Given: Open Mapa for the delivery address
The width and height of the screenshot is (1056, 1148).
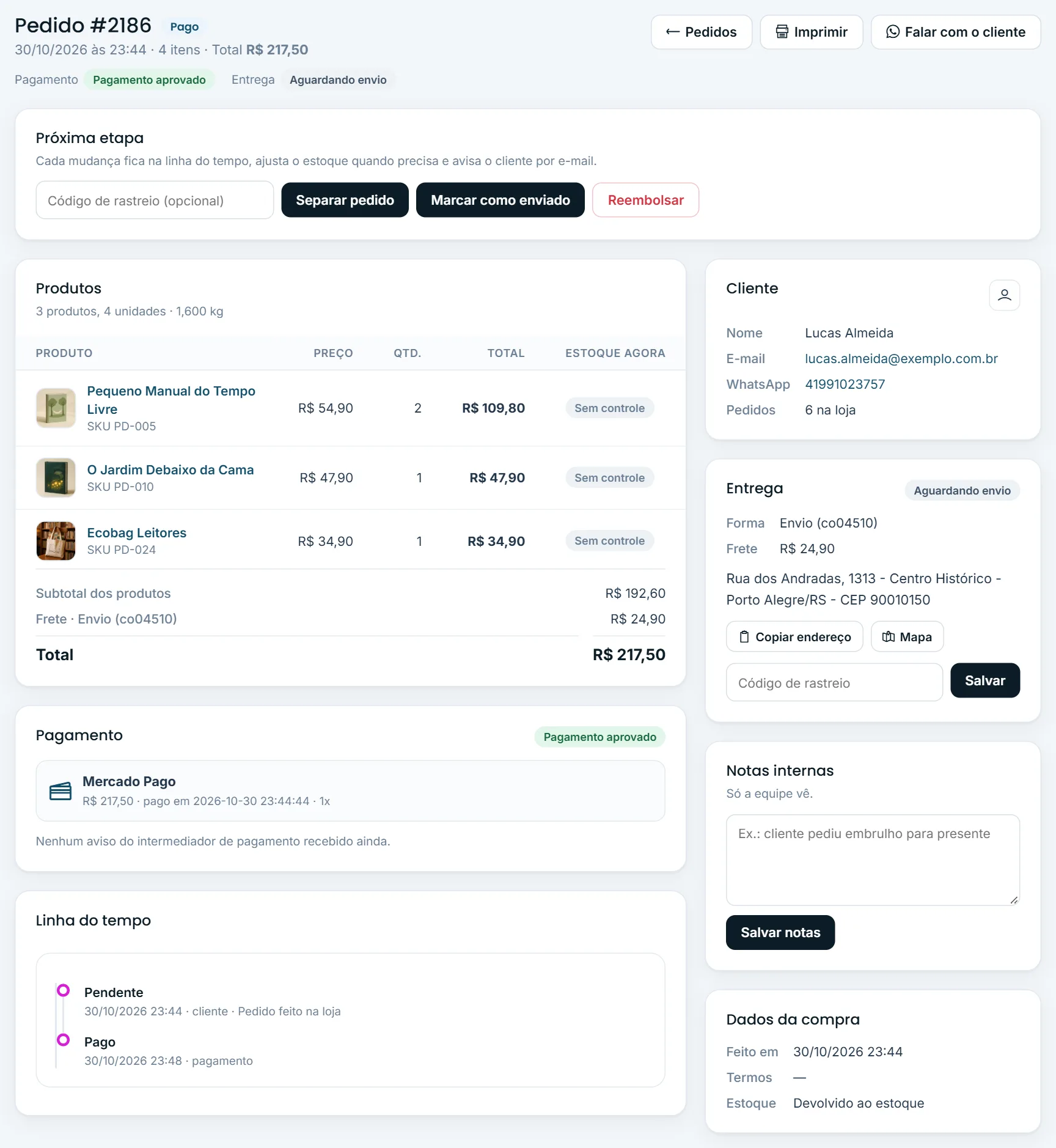Looking at the screenshot, I should (x=906, y=637).
